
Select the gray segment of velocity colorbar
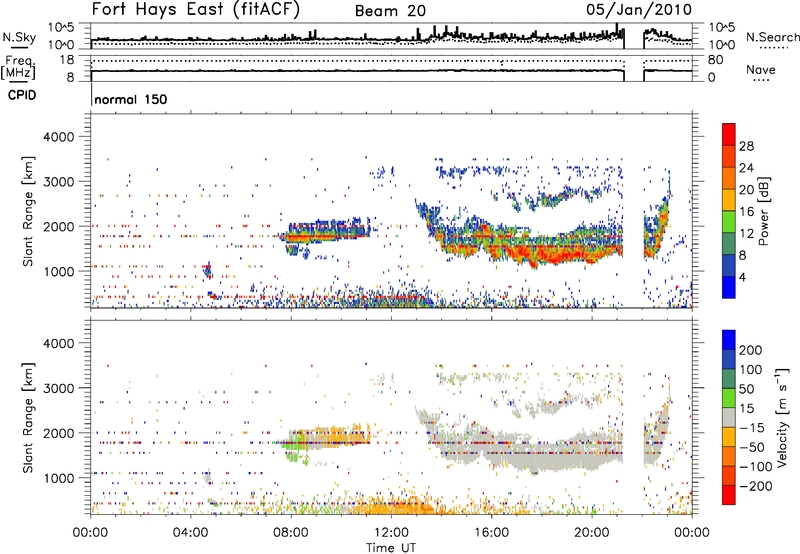point(729,417)
